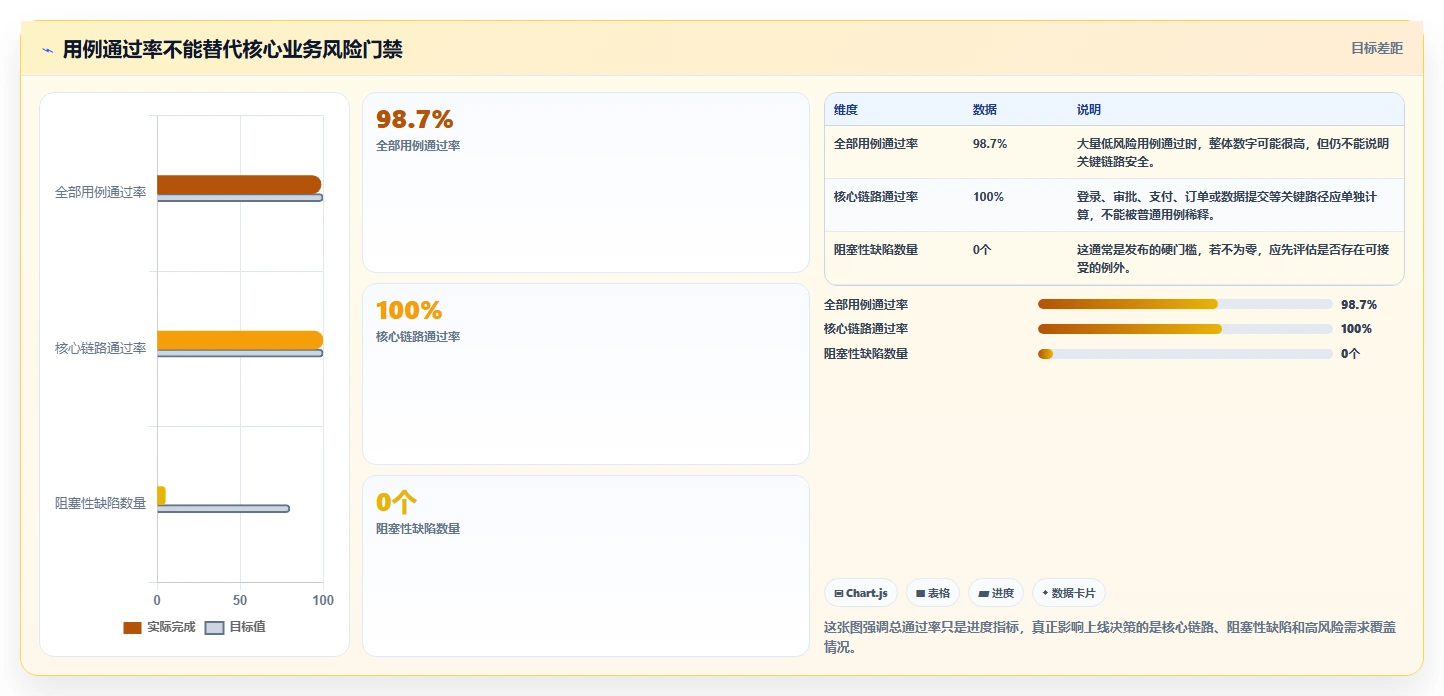Click the 全部用例通过率 progress bar
The width and height of the screenshot is (1444, 696).
point(1185,304)
